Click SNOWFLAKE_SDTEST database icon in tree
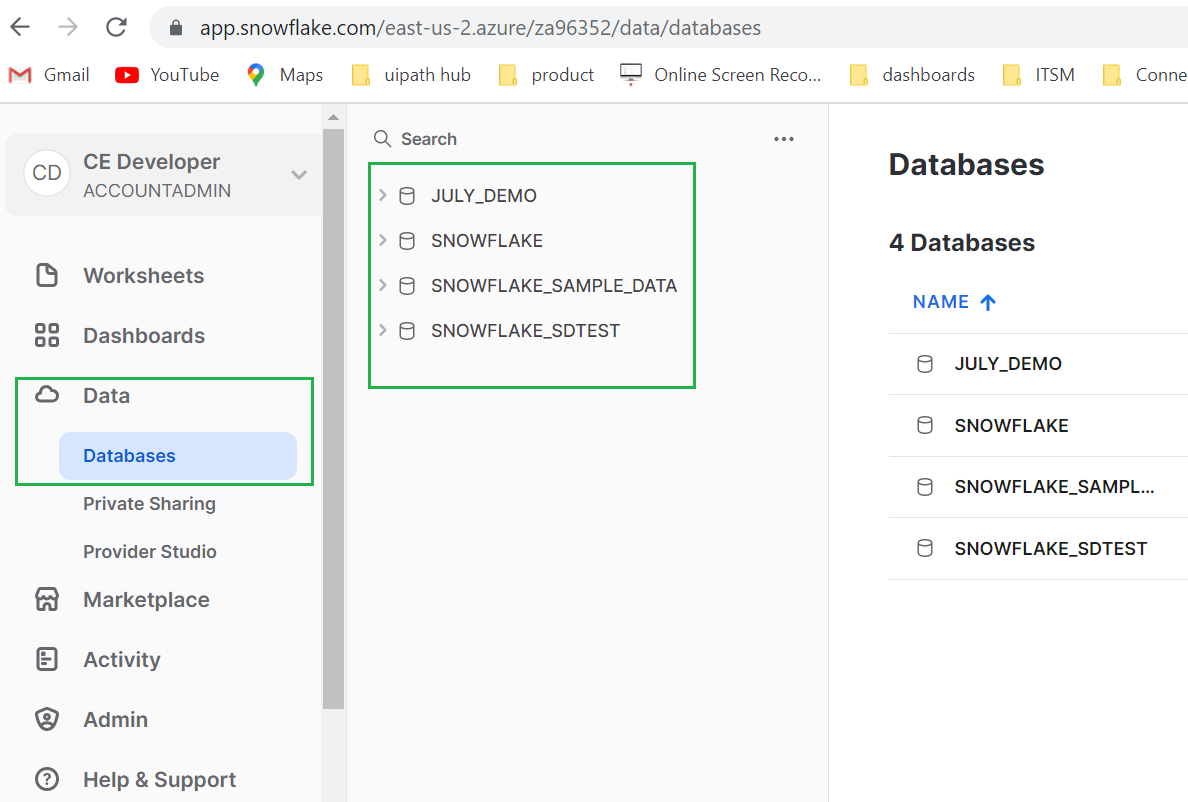1188x802 pixels. point(407,331)
